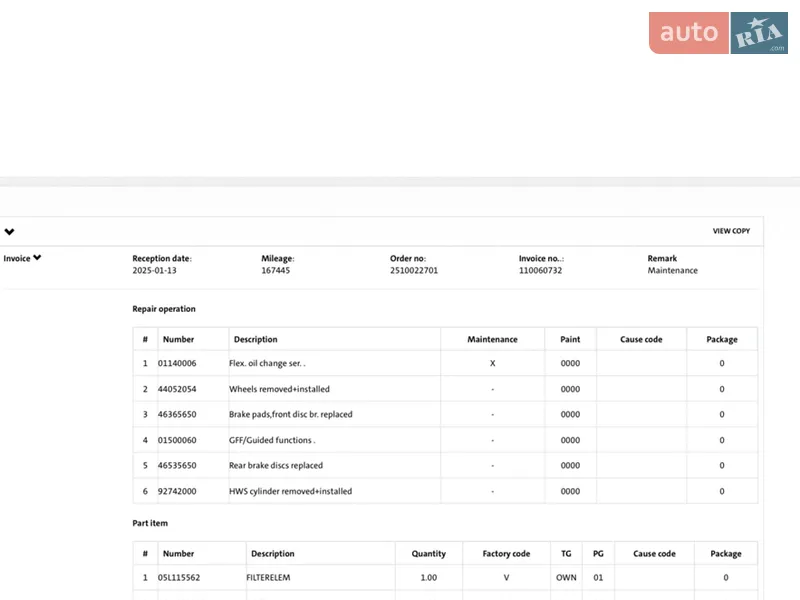Screen dimensions: 800x600
Task: Click Number column header in Repair operation table
Action: pyautogui.click(x=178, y=339)
